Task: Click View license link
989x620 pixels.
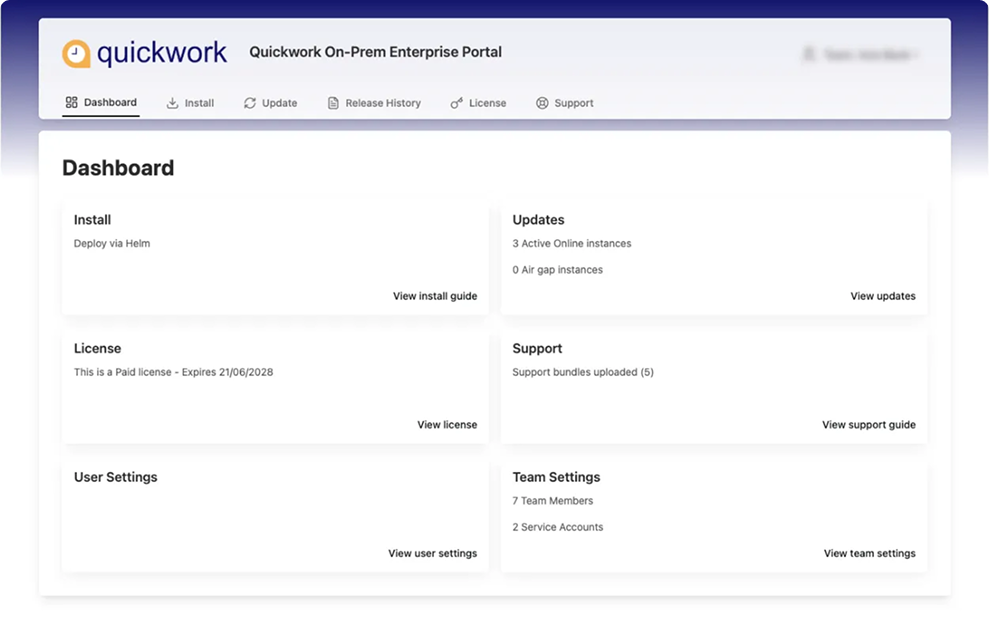Action: tap(447, 424)
